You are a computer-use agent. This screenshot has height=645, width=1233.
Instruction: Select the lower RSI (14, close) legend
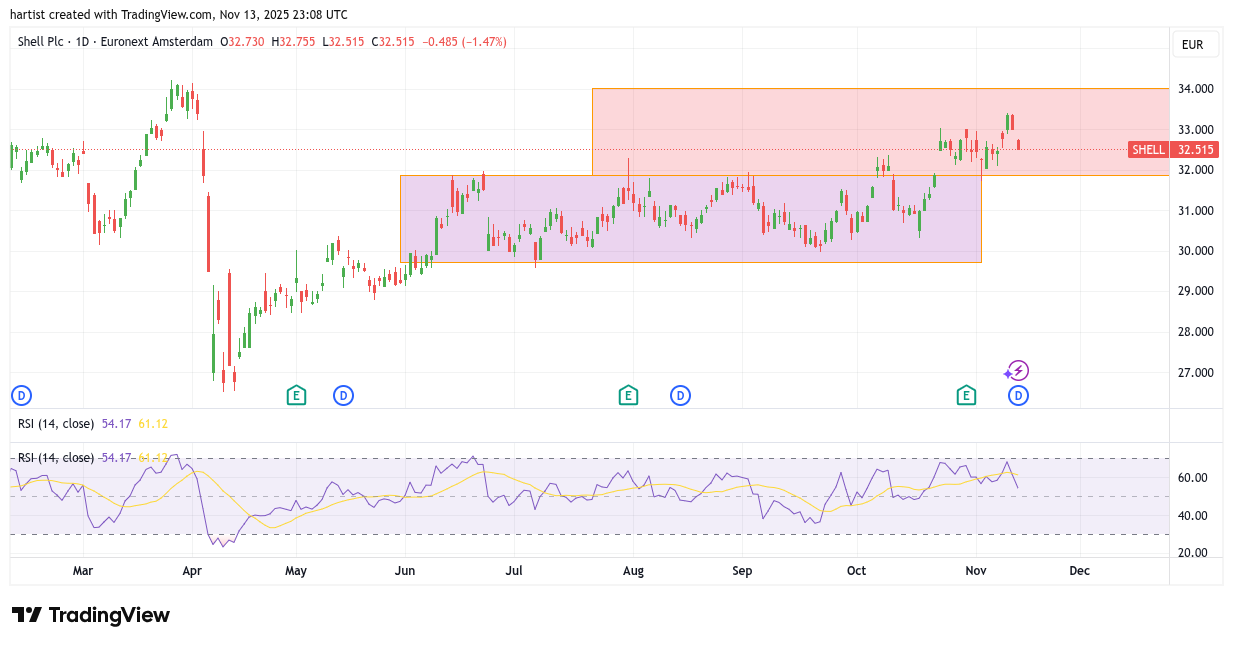[x=56, y=458]
